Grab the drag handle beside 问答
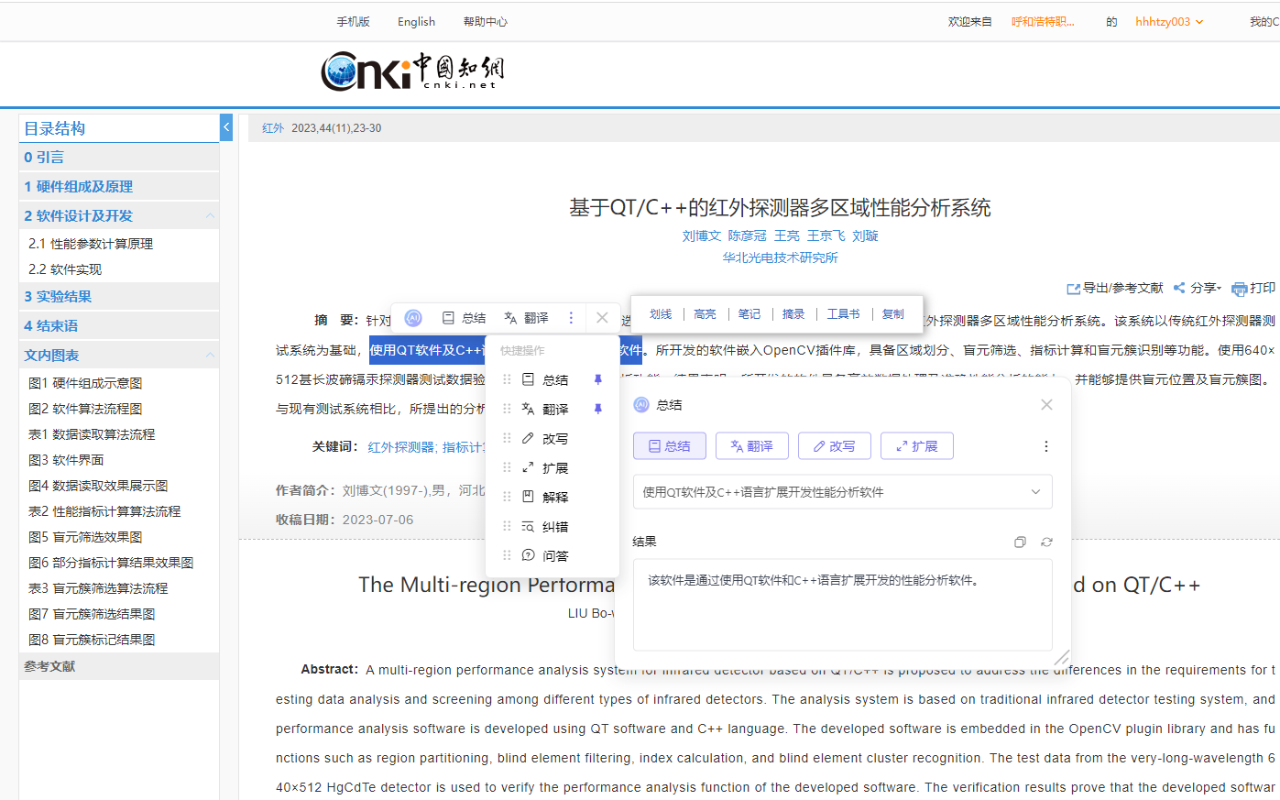Viewport: 1280px width, 800px height. pos(507,555)
